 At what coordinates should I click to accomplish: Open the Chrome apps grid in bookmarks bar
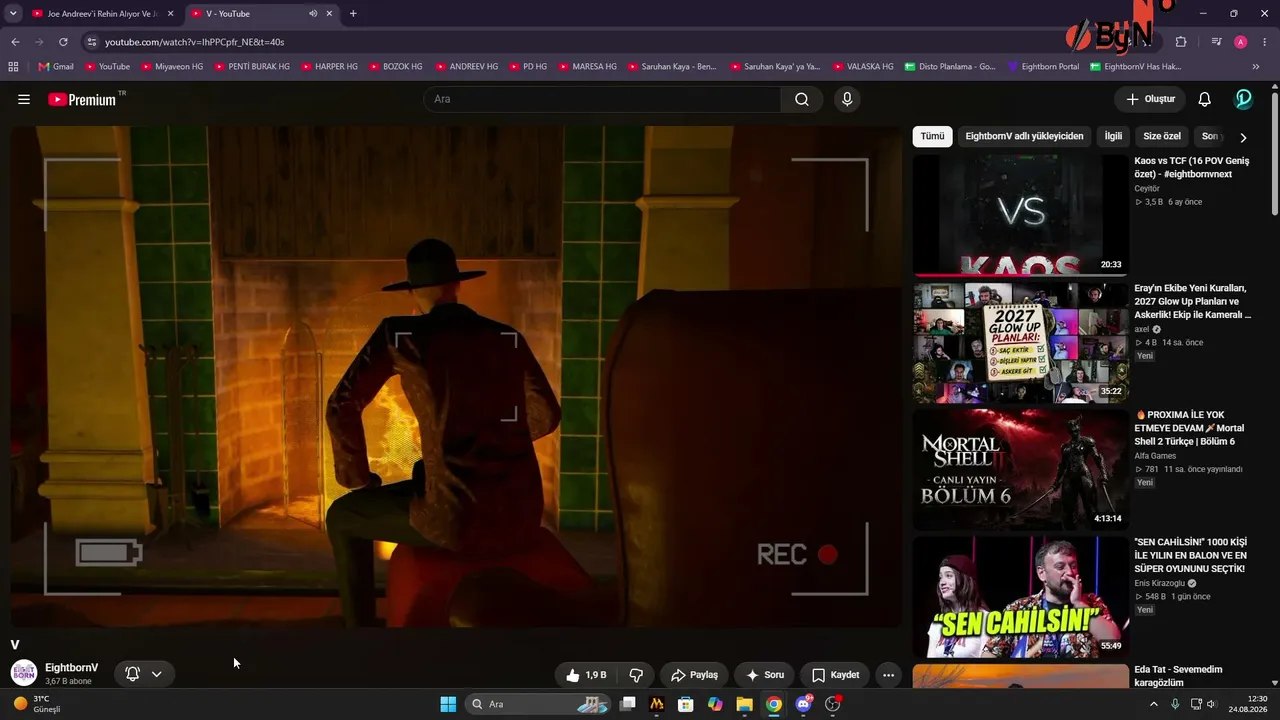13,67
